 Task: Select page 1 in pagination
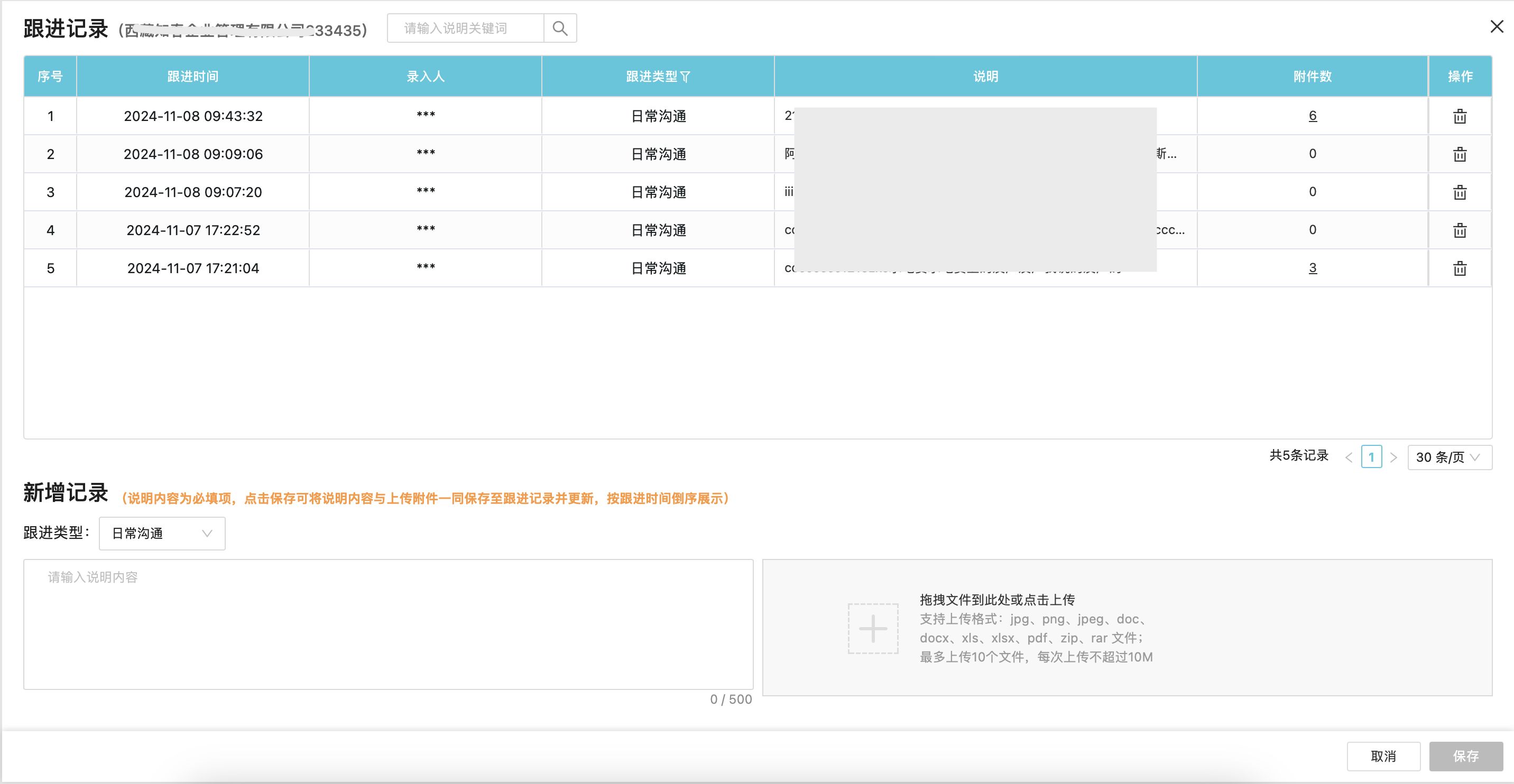point(1371,457)
